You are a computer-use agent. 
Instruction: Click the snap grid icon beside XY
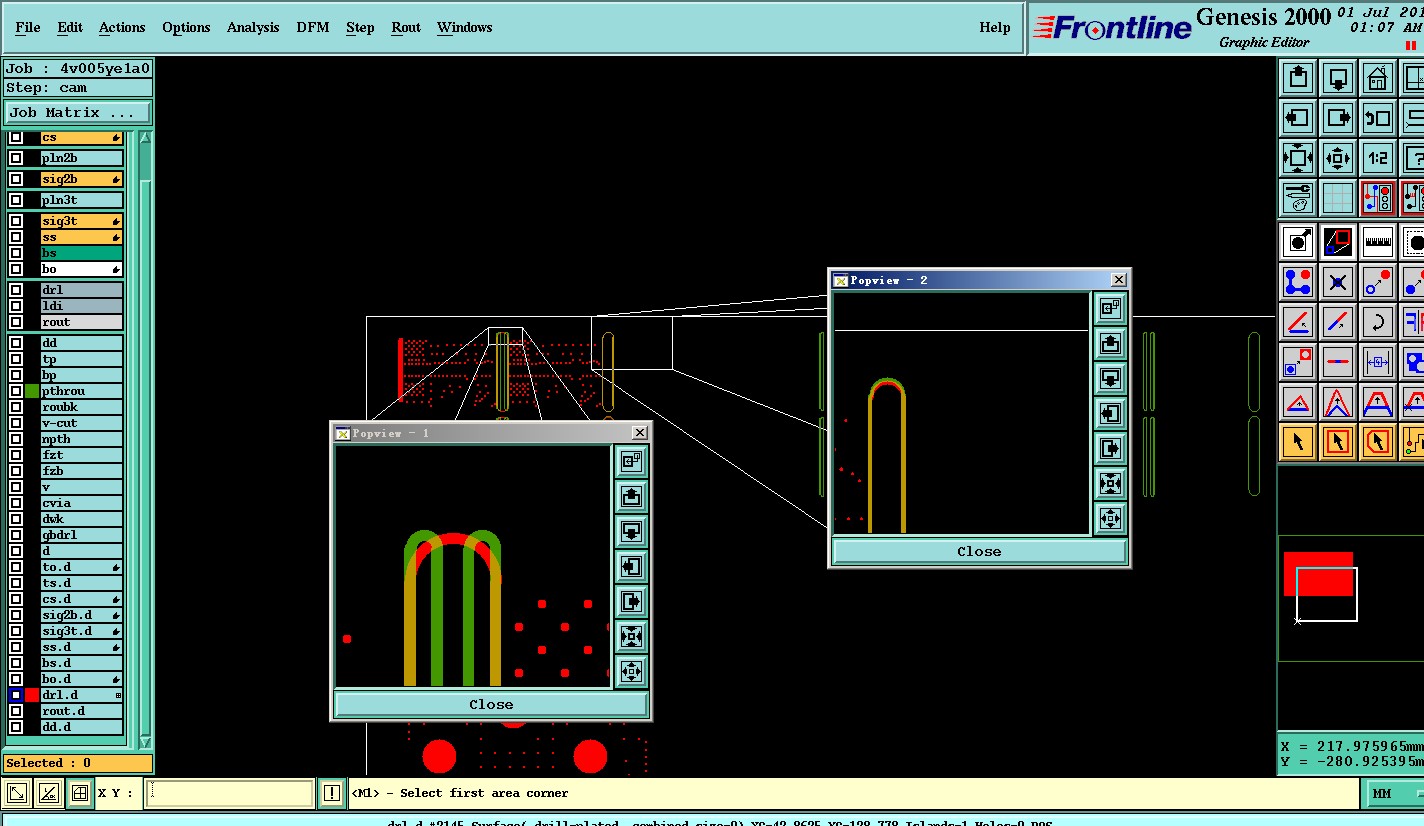[80, 794]
